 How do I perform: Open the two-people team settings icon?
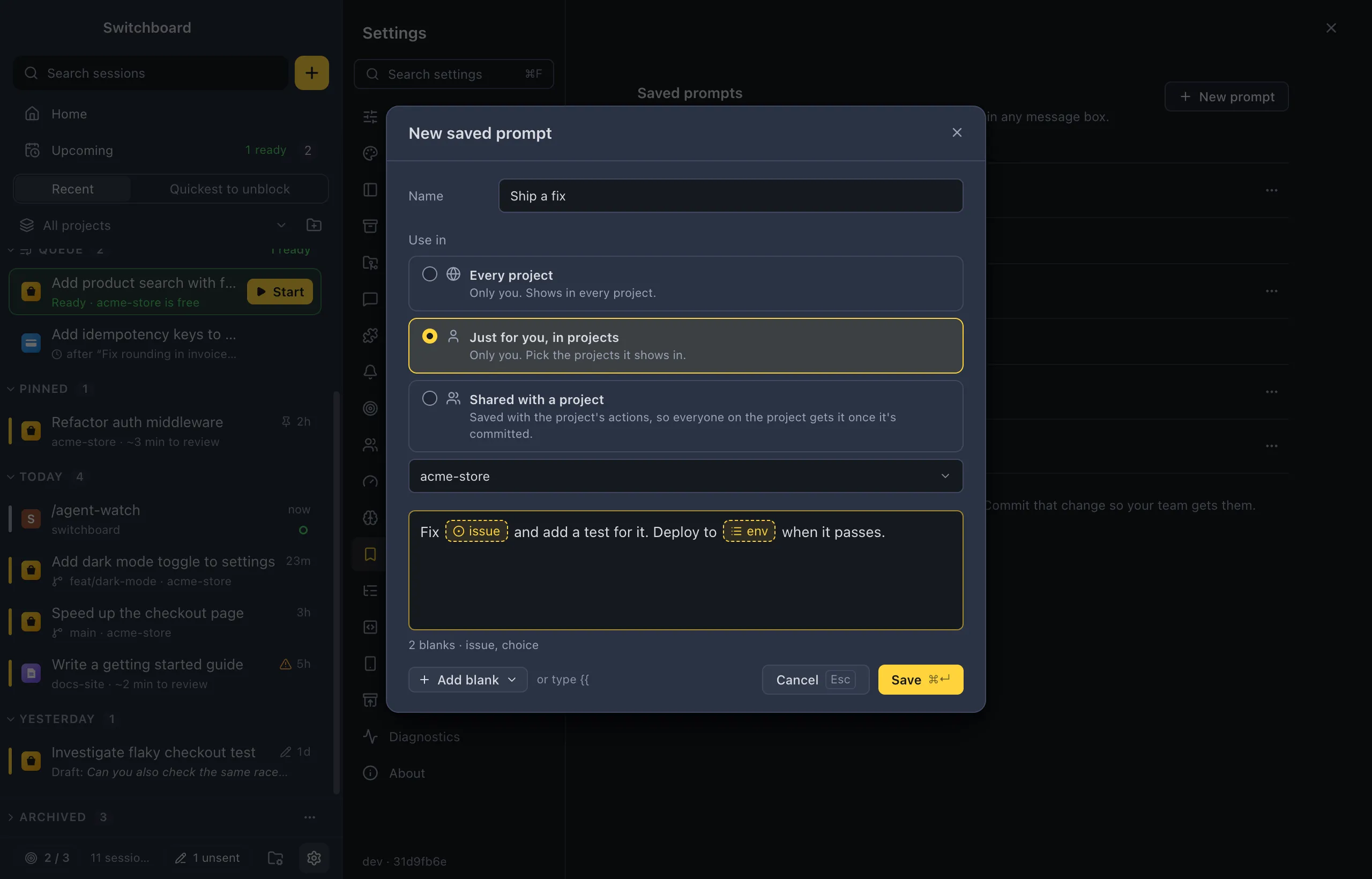coord(370,445)
